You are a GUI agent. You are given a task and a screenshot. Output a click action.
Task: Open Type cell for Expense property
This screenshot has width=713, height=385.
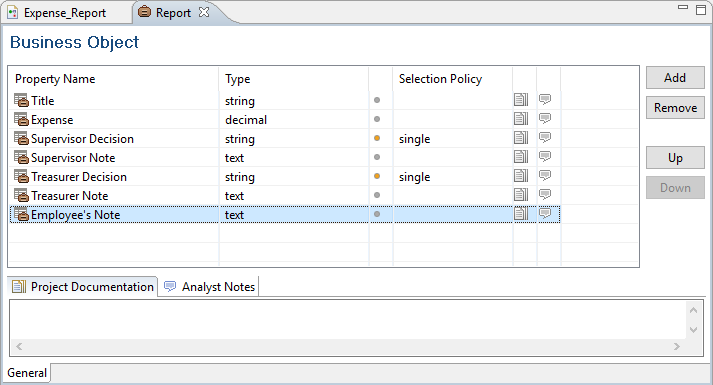(294, 120)
